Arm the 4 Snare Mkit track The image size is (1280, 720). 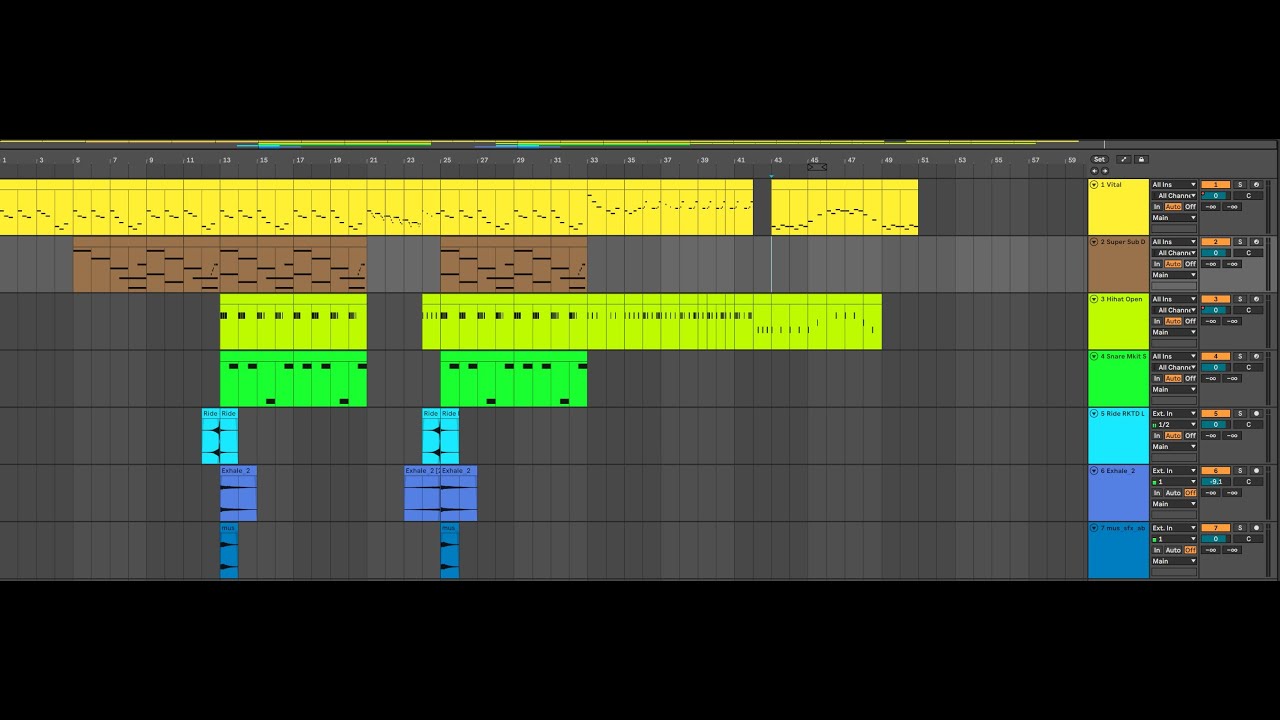[x=1256, y=356]
